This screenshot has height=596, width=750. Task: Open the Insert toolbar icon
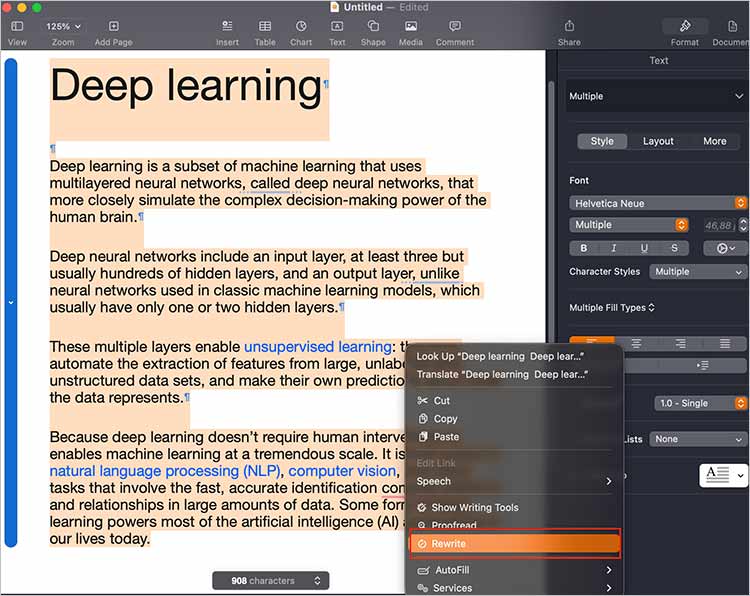coord(227,26)
